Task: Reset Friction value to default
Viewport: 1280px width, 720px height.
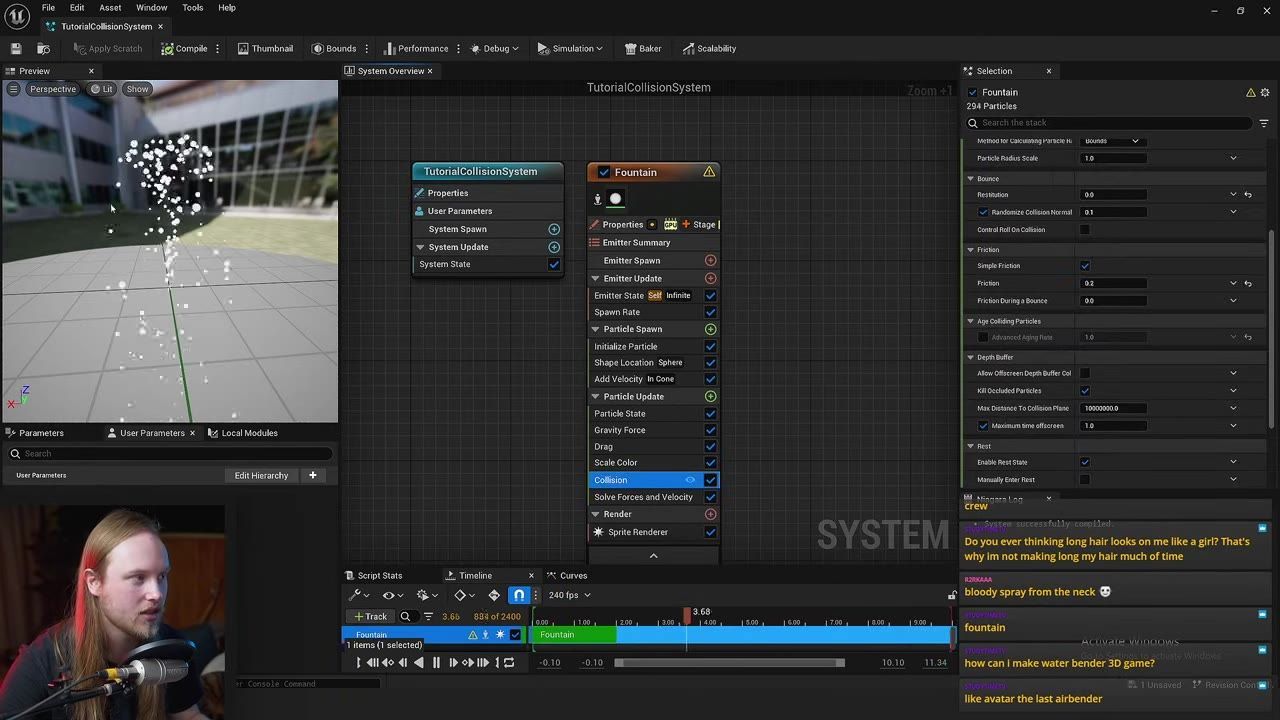Action: pos(1248,283)
